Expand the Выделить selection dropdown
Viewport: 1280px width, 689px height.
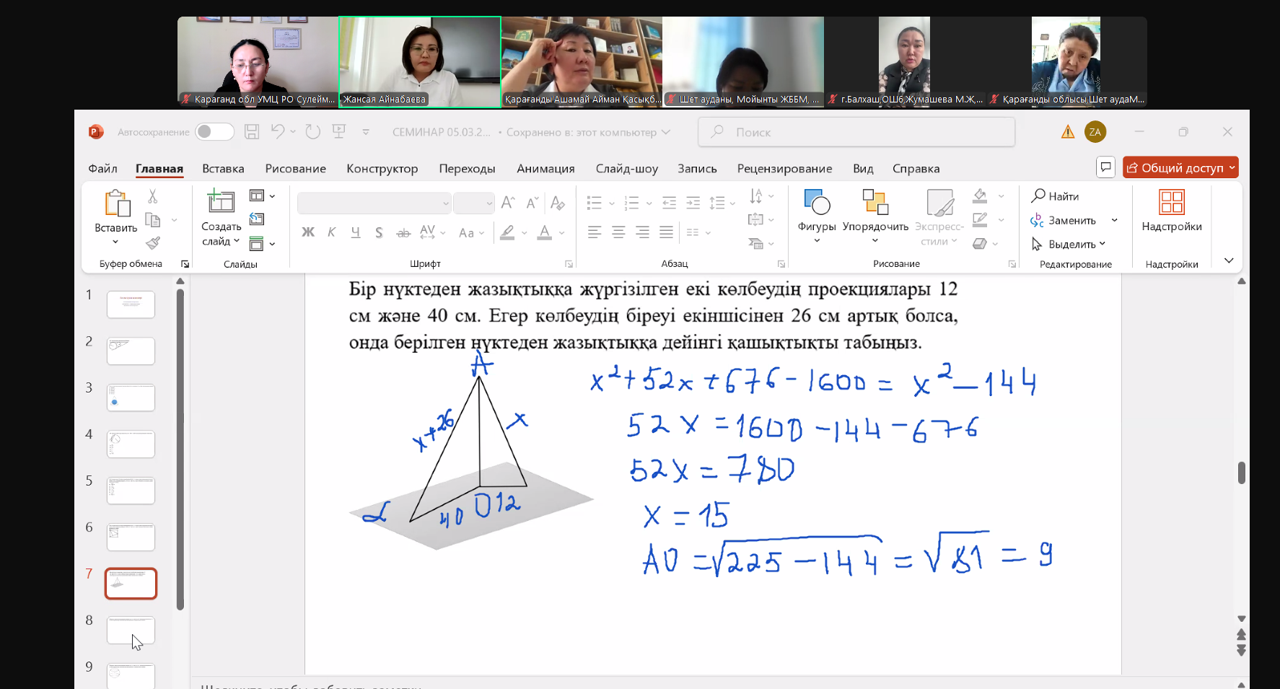tap(1102, 244)
